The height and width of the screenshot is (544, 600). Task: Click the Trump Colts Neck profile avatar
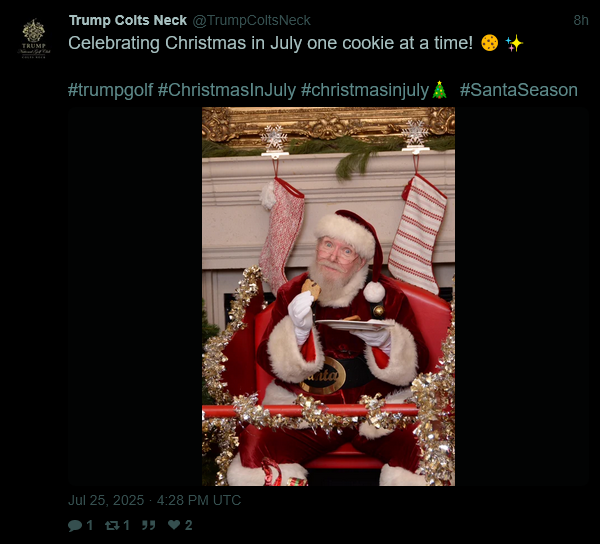tap(34, 39)
